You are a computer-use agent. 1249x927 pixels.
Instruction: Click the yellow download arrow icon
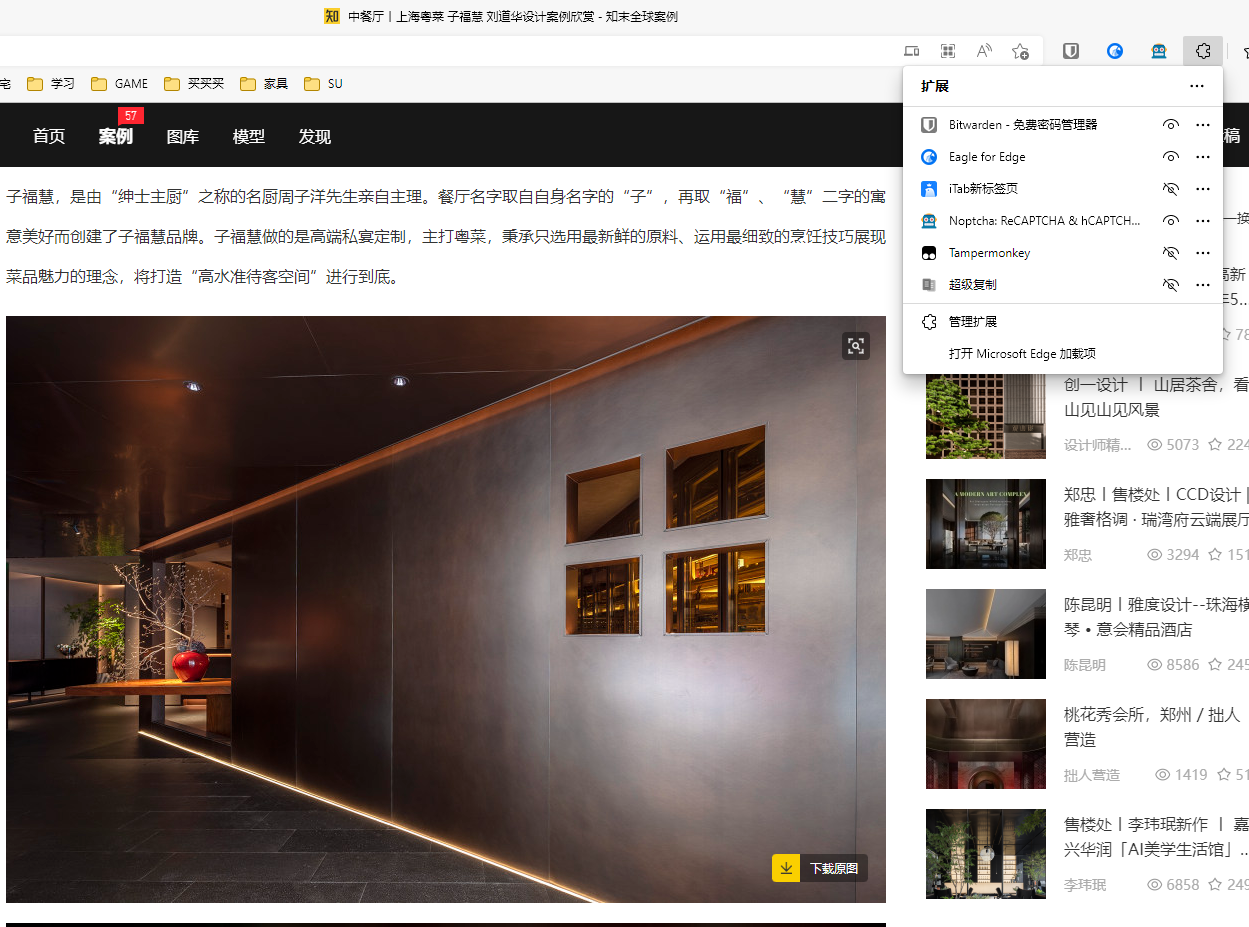pos(786,868)
